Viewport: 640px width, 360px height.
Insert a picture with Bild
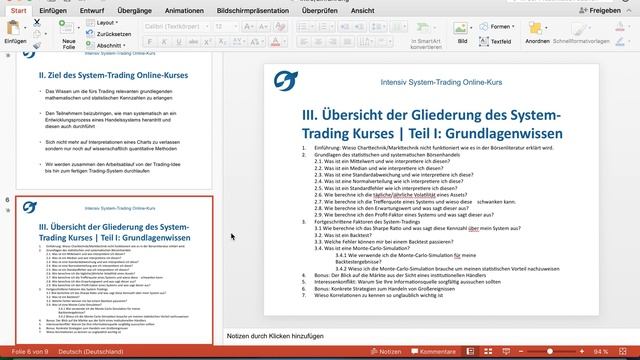coord(462,33)
